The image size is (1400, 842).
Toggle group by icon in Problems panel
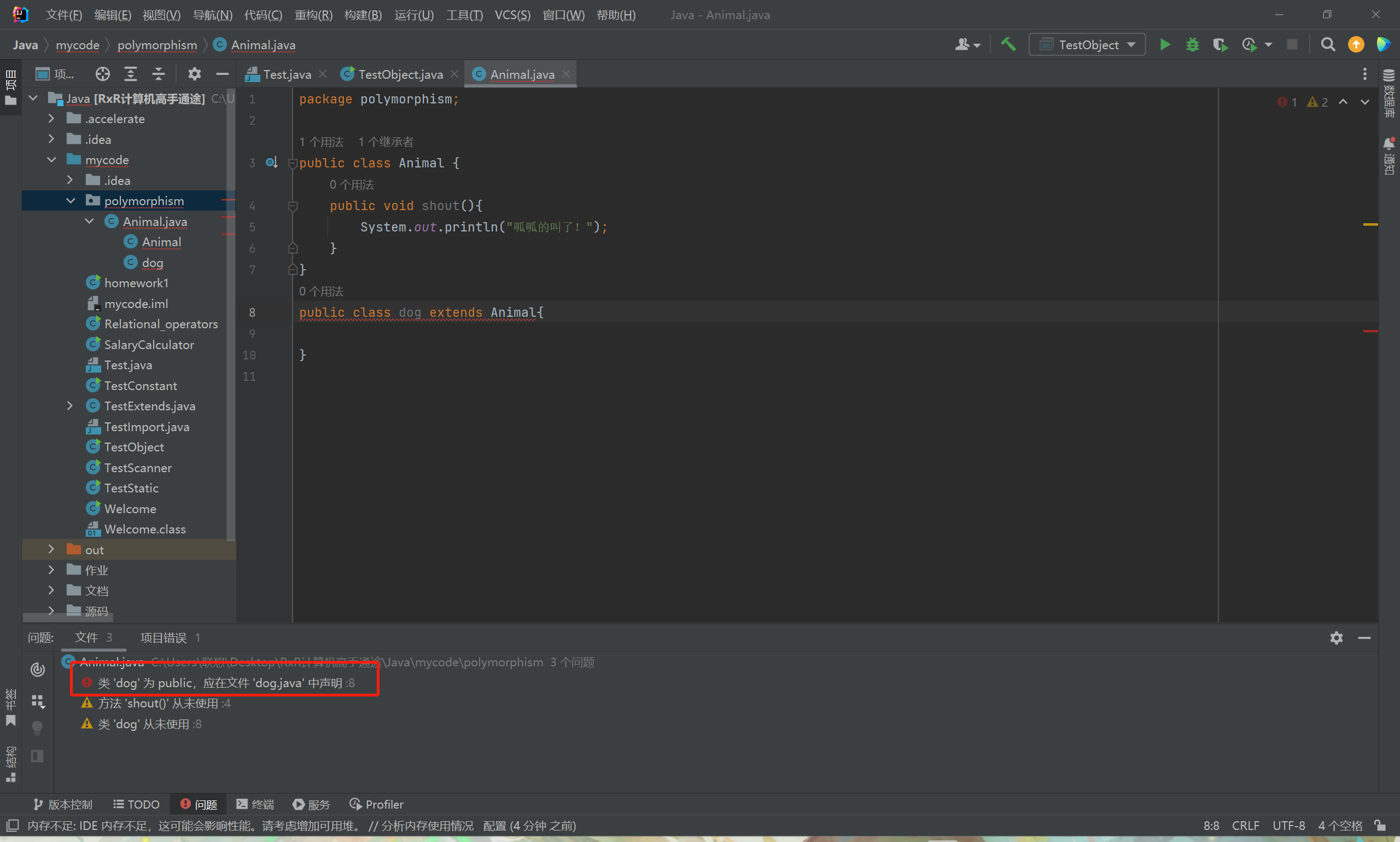tap(37, 701)
